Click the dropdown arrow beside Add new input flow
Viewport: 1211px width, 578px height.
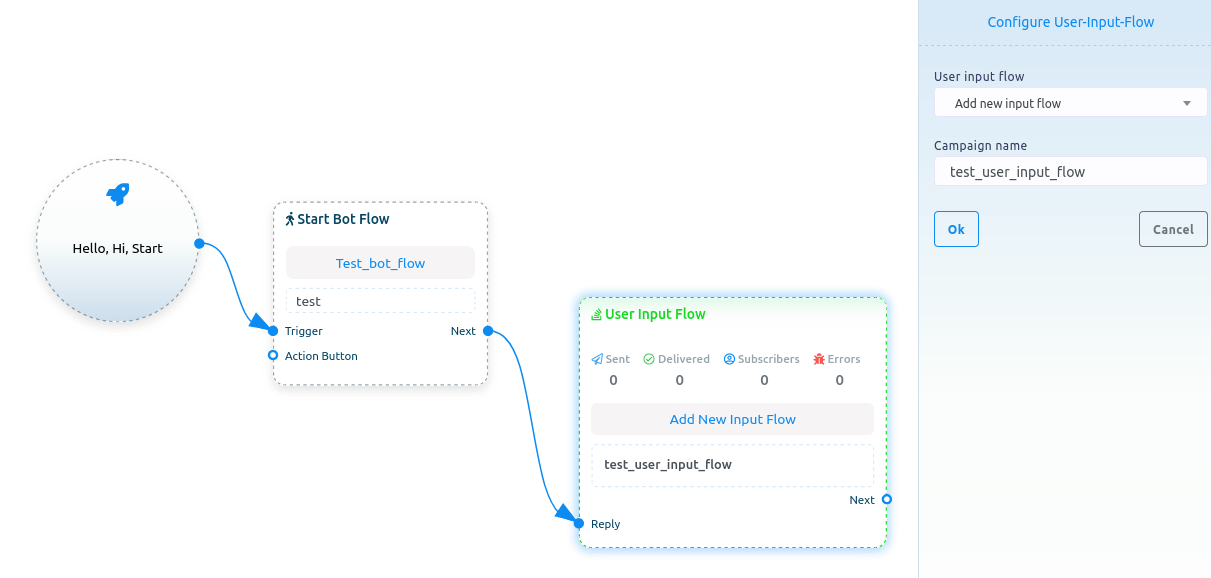coord(1187,103)
